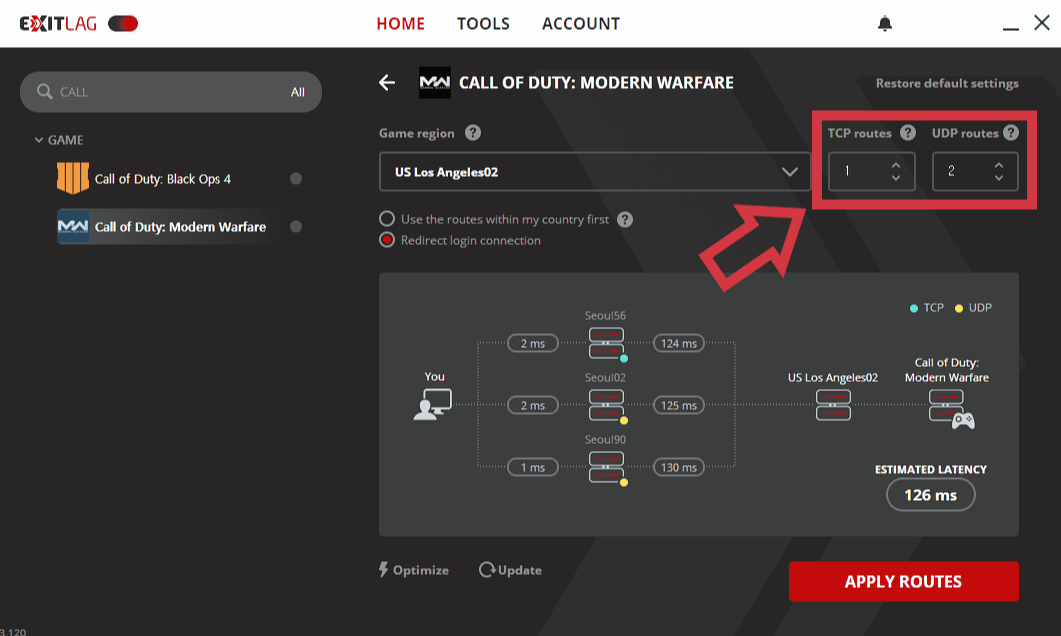The width and height of the screenshot is (1061, 636).
Task: Increase TCP routes value
Action: pyautogui.click(x=896, y=164)
